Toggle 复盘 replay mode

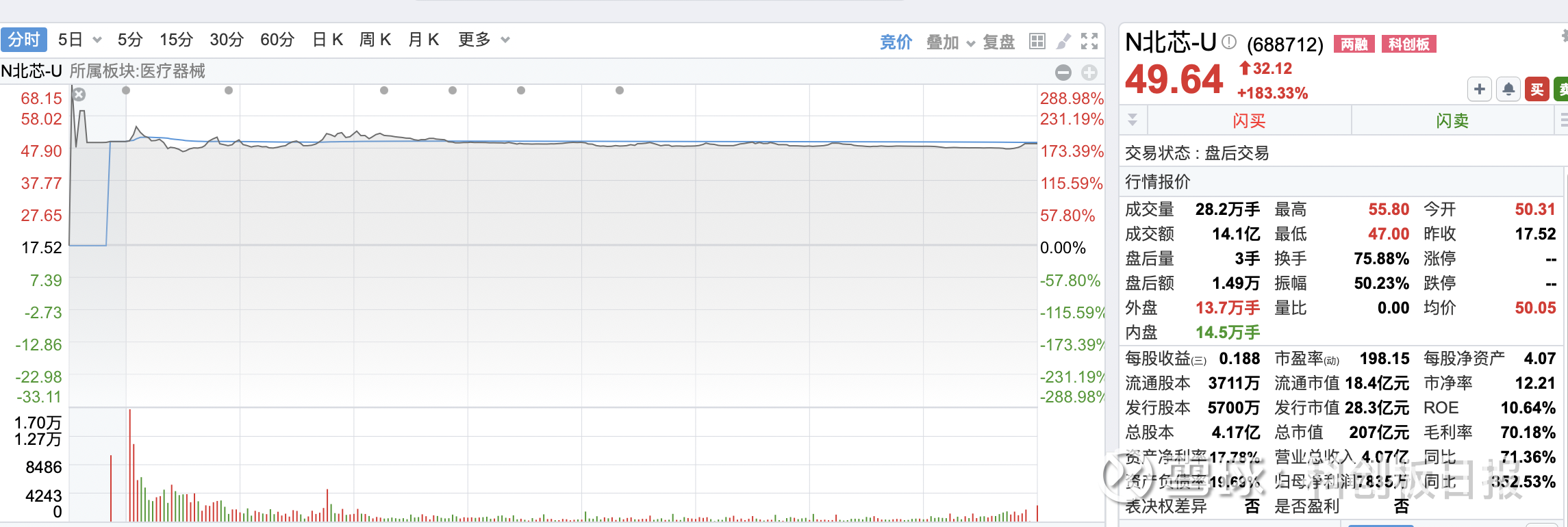pyautogui.click(x=998, y=42)
